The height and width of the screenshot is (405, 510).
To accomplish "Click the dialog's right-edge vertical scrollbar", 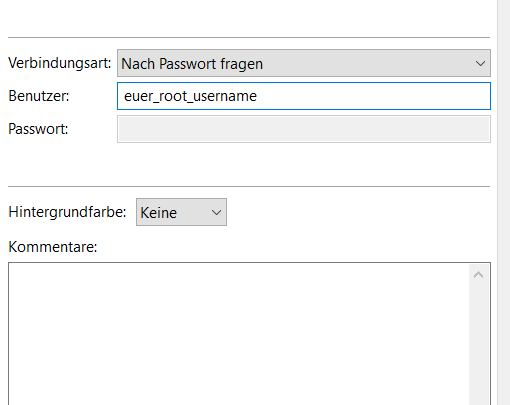I will (504, 202).
